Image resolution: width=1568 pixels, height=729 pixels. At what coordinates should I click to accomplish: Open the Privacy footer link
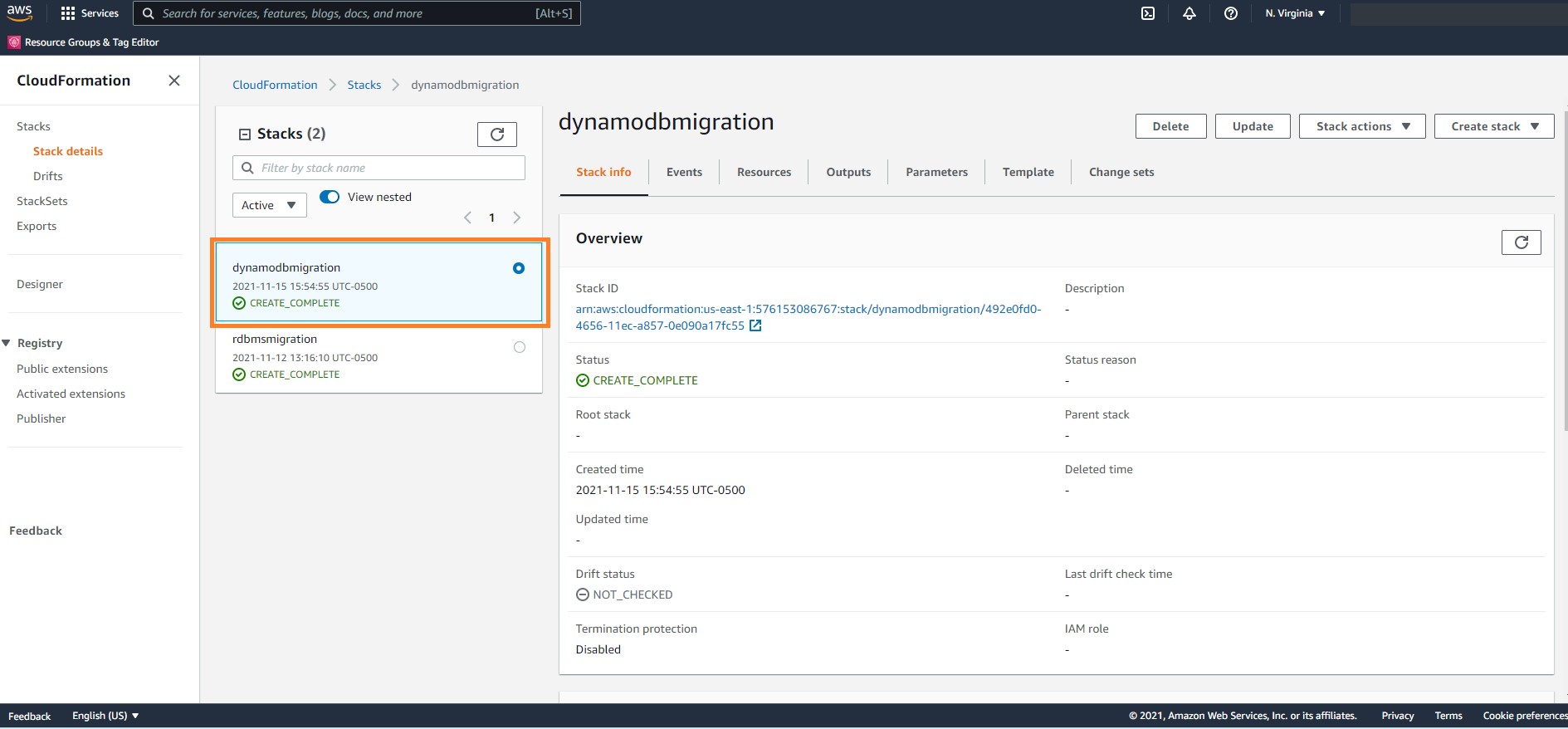click(x=1398, y=716)
